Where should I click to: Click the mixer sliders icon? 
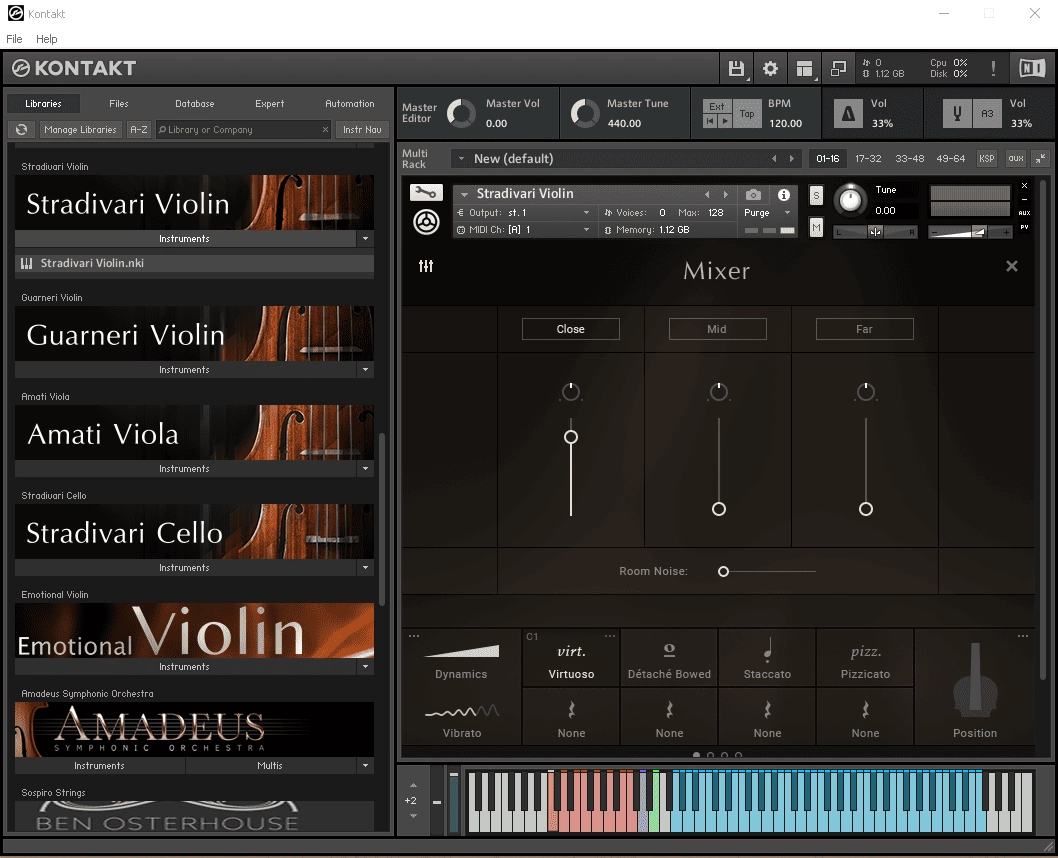426,266
